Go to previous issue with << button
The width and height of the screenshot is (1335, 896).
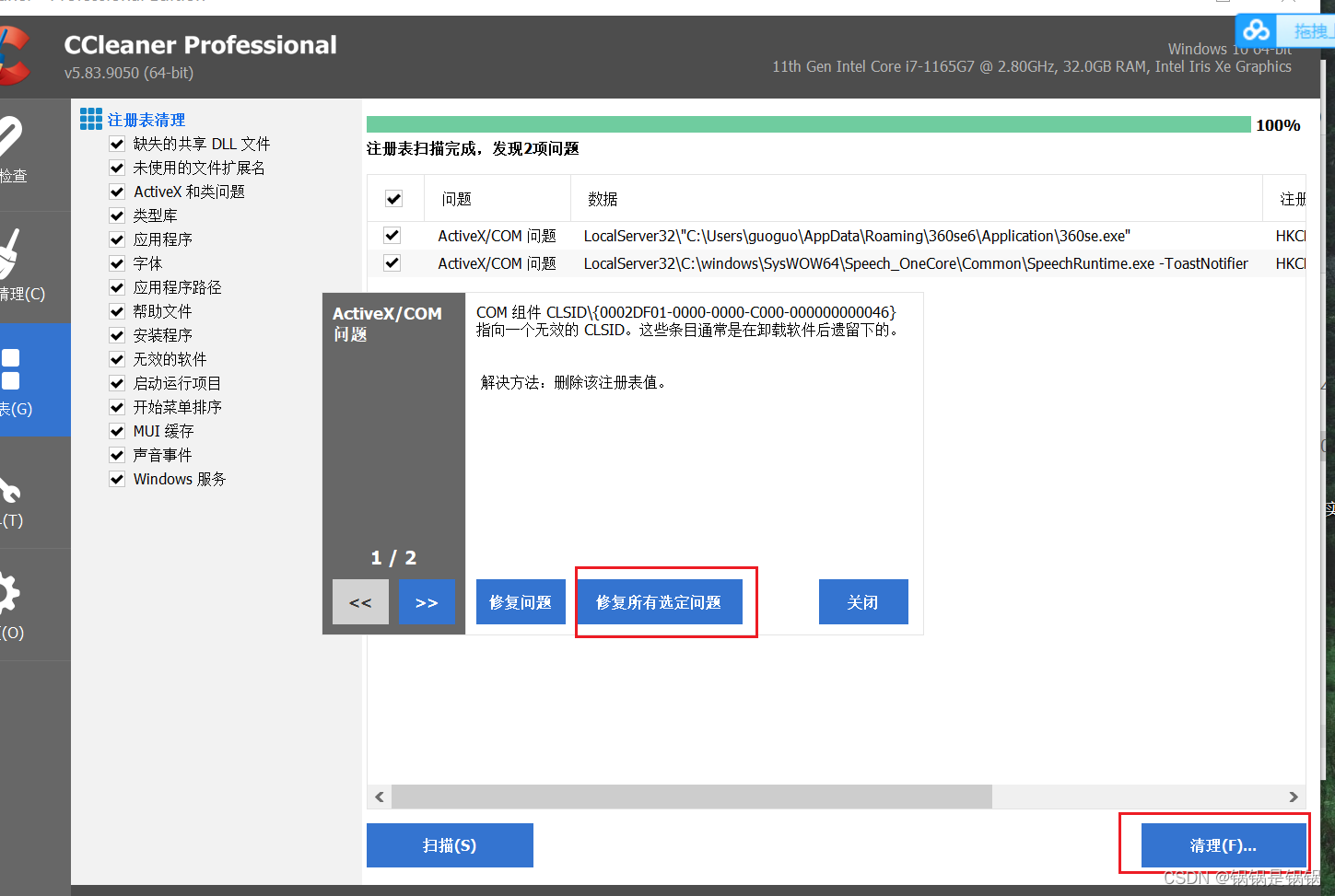(360, 602)
